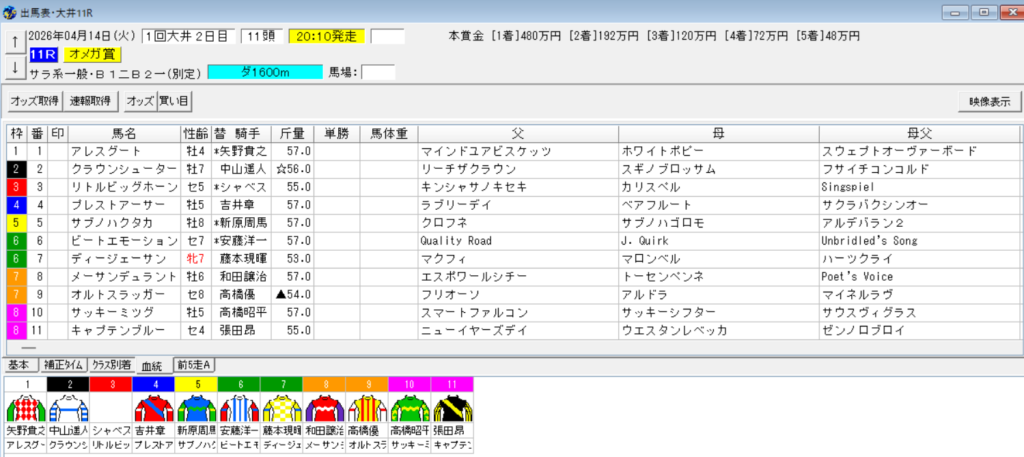Viewport: 1024px width, 457px height.
Task: Open the オッズ view button
Action: pyautogui.click(x=140, y=101)
